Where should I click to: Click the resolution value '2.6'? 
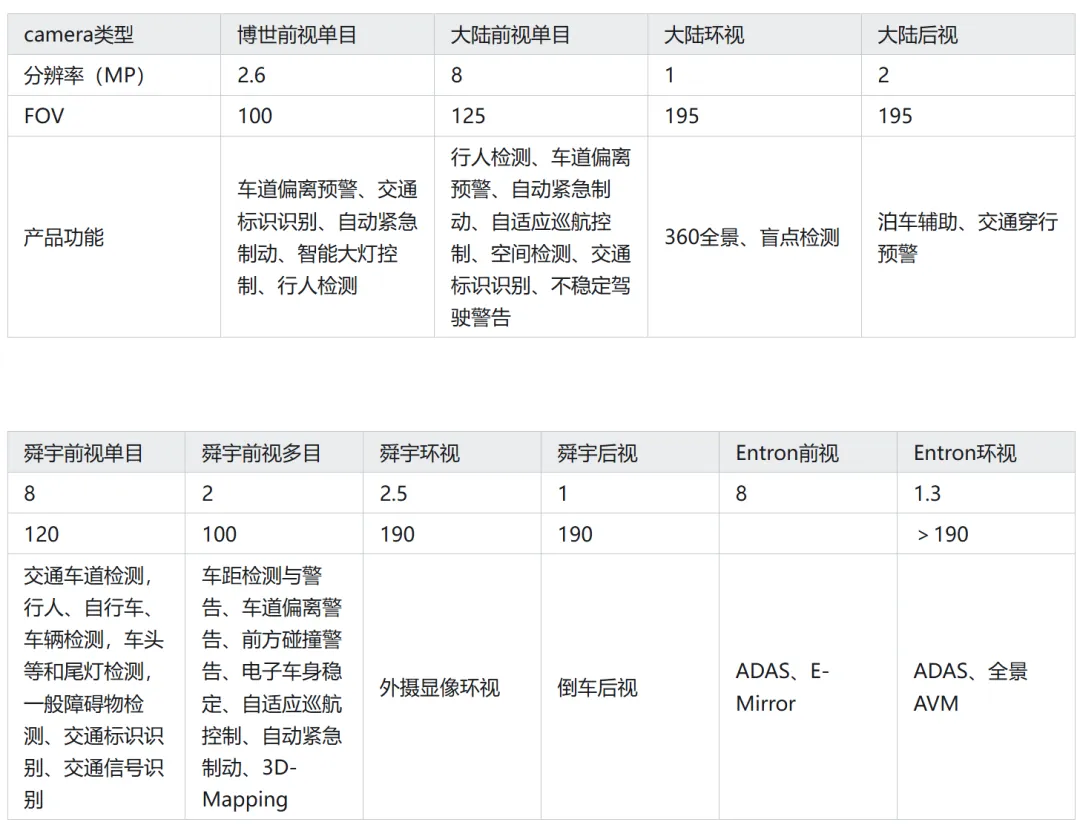tap(327, 75)
